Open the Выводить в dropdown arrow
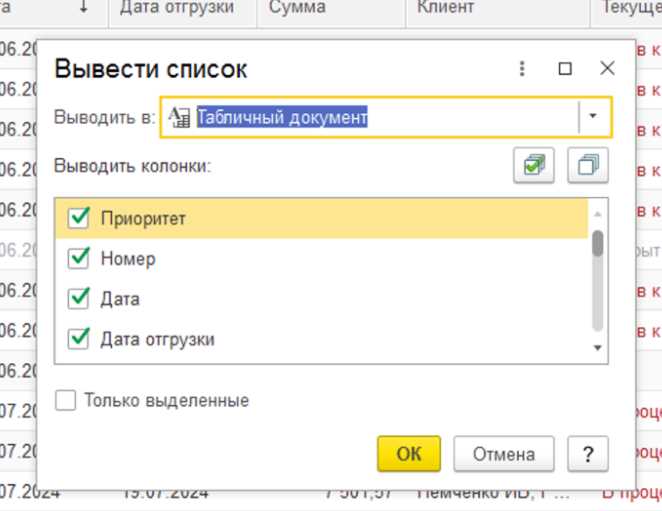Viewport: 662px width, 511px height. 593,116
